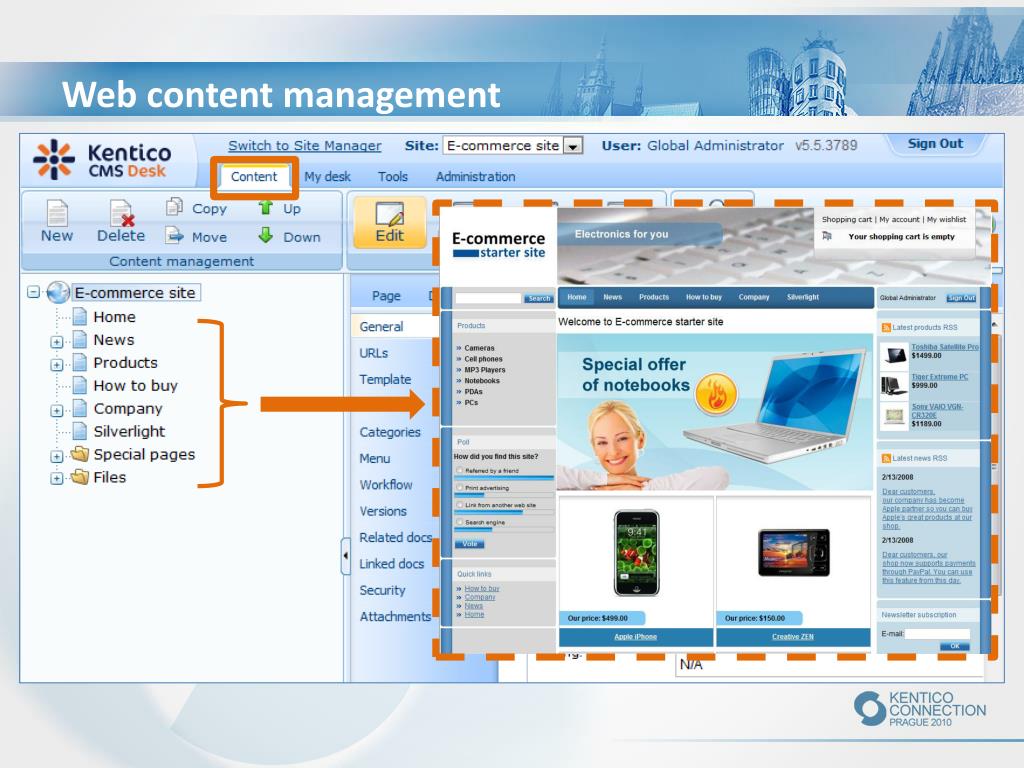
Task: Open the Creative ZEN product link
Action: coord(793,637)
